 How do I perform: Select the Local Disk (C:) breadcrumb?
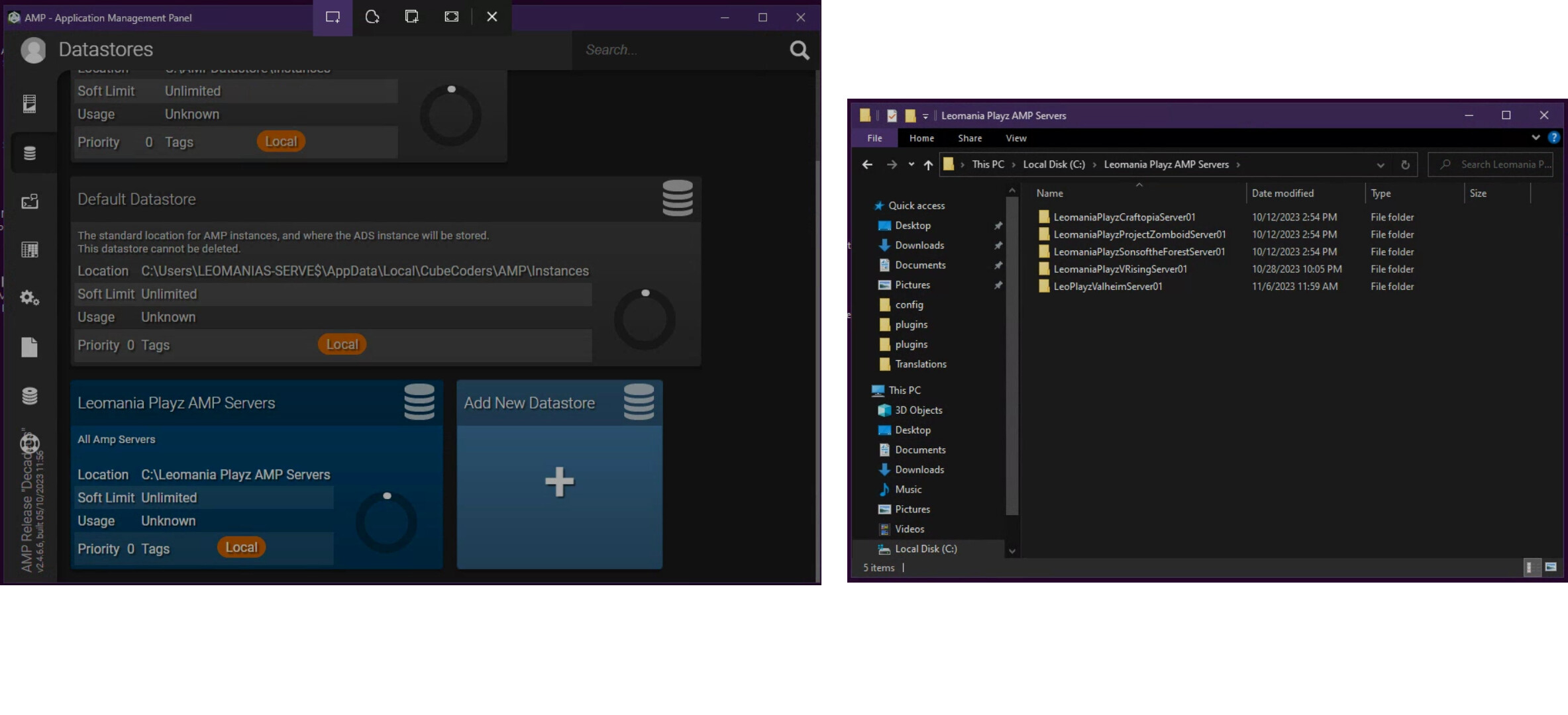click(x=1054, y=165)
